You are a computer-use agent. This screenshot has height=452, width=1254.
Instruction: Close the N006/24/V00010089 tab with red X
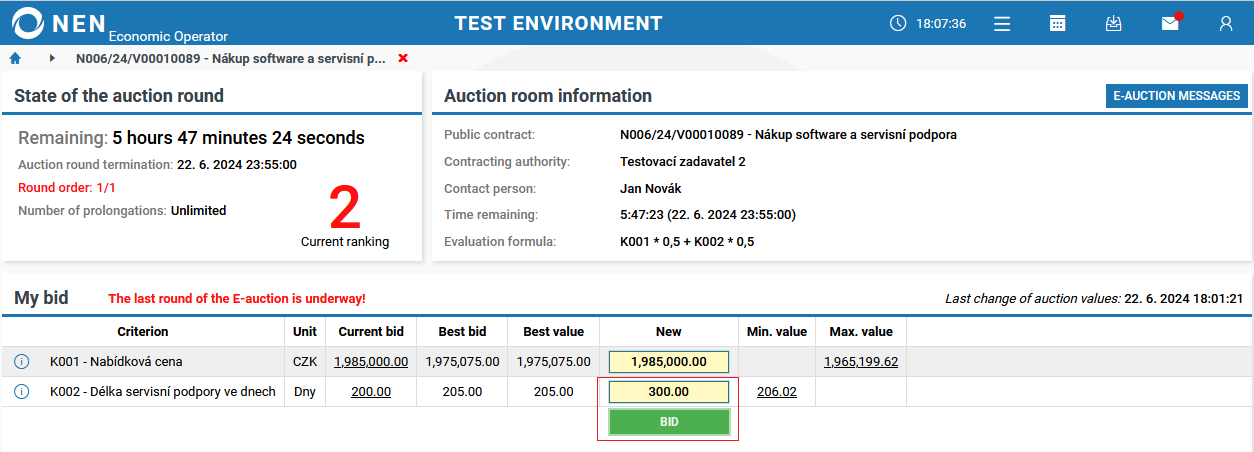tap(403, 59)
